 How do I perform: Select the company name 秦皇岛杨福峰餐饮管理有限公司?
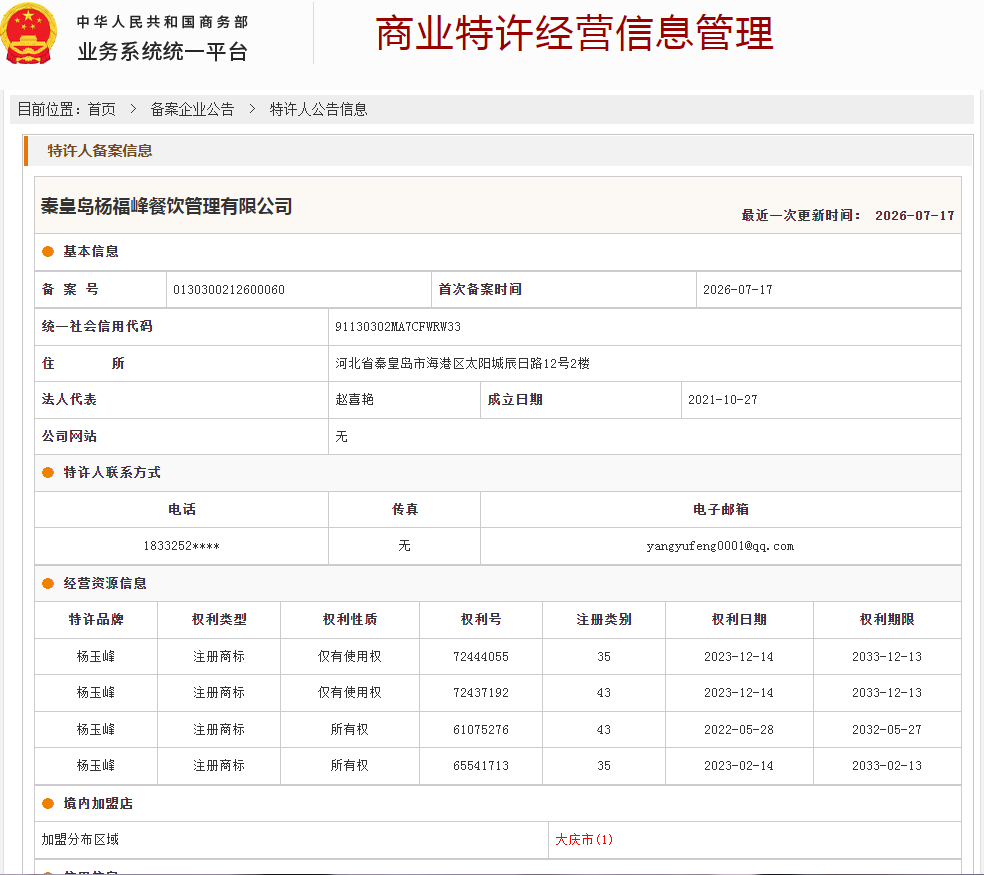166,206
